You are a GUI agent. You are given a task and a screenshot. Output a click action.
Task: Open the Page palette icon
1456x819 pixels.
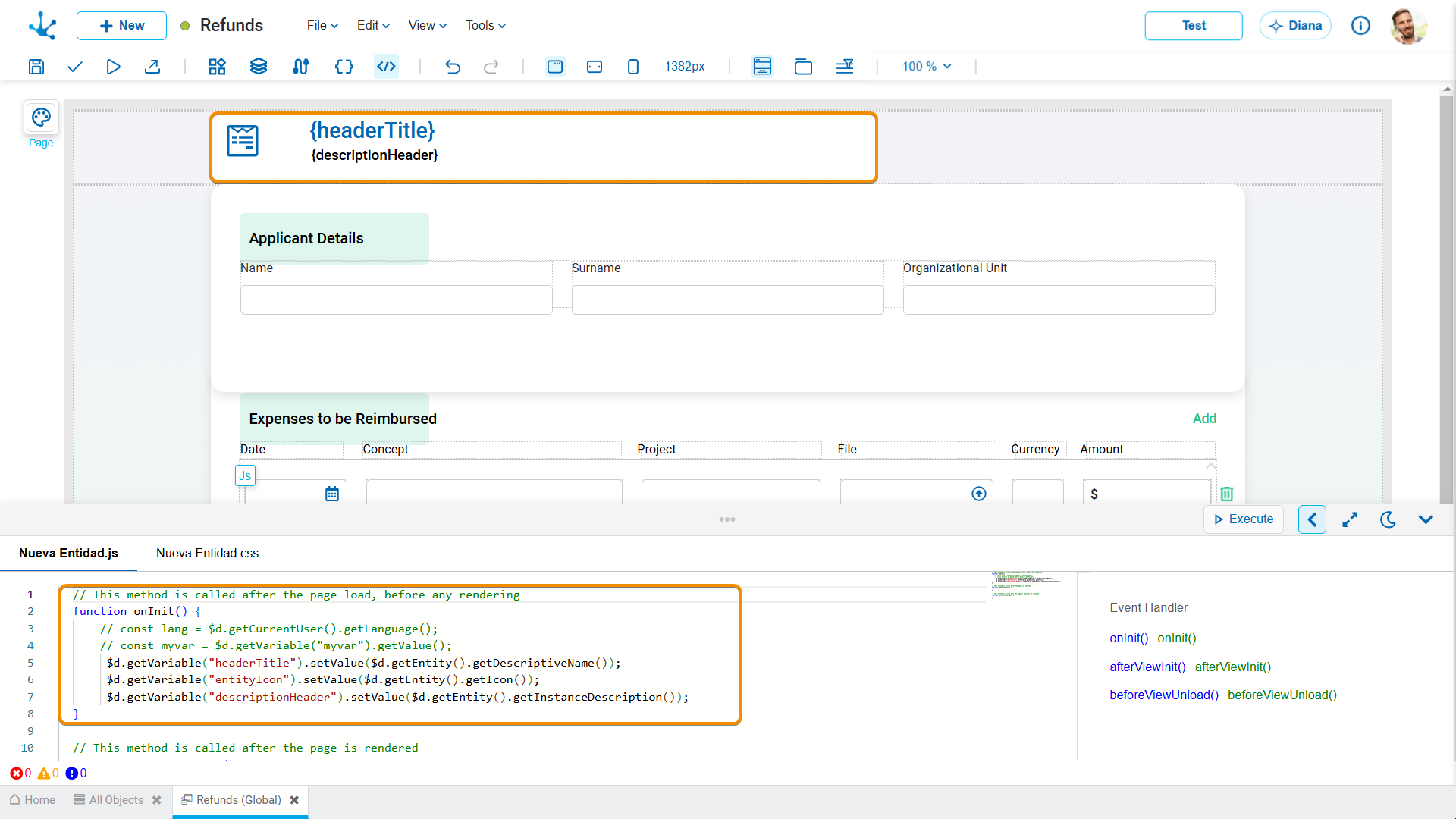tap(41, 118)
